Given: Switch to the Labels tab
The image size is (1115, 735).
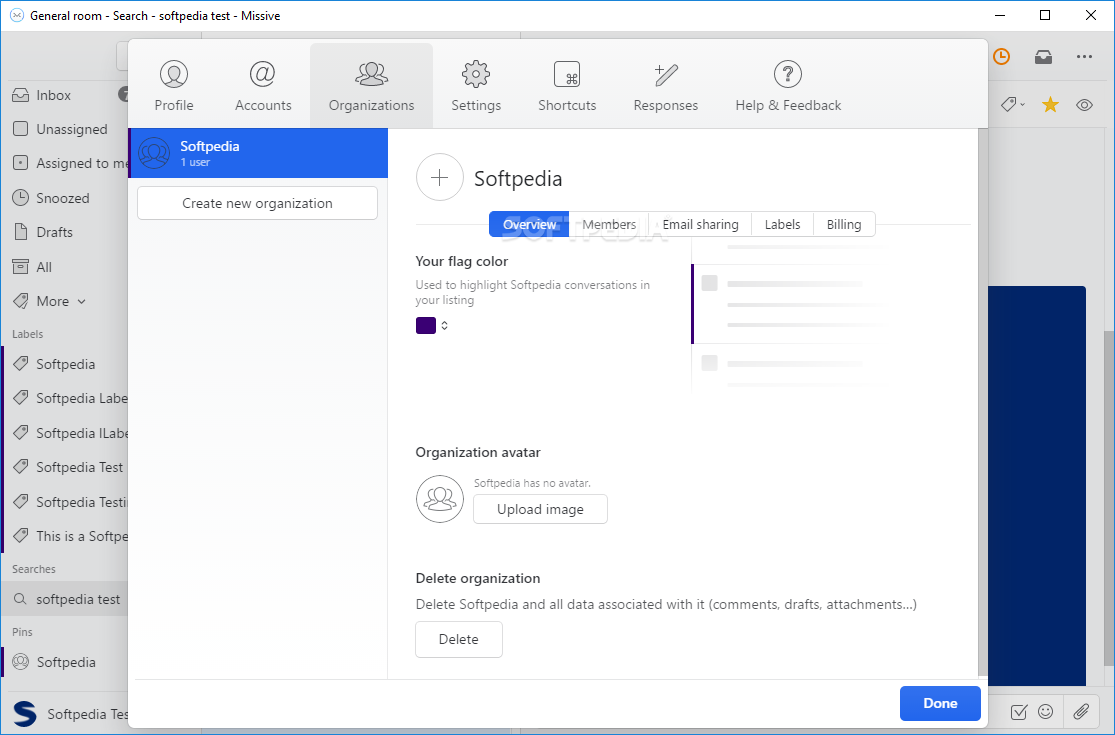Looking at the screenshot, I should point(782,225).
